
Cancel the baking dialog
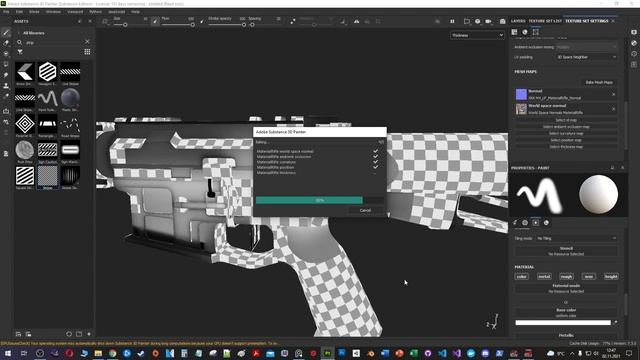coord(365,210)
